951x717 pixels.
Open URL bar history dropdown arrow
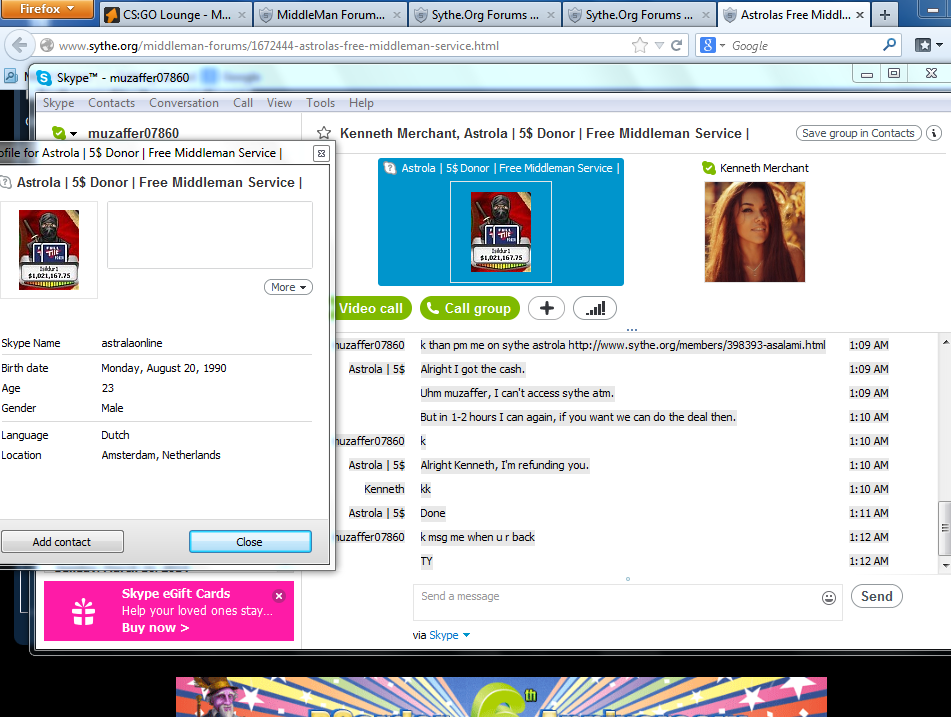[659, 45]
